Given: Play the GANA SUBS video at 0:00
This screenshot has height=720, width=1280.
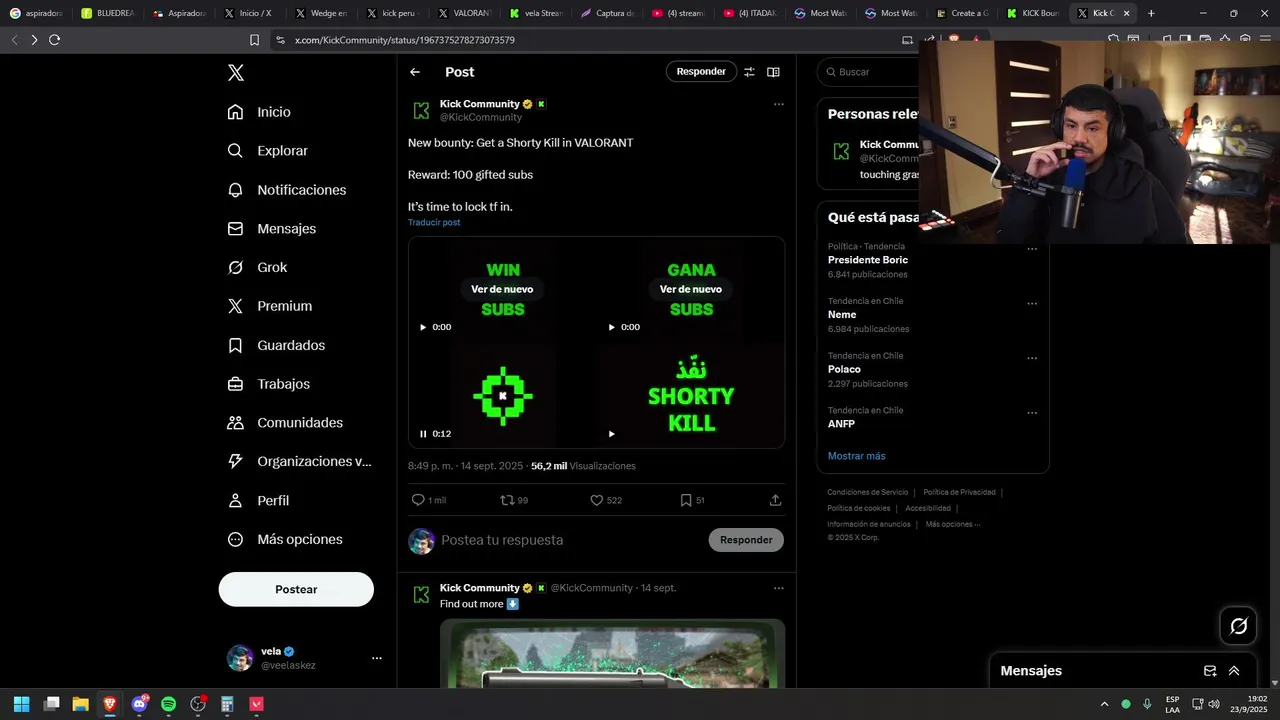Looking at the screenshot, I should [x=612, y=327].
